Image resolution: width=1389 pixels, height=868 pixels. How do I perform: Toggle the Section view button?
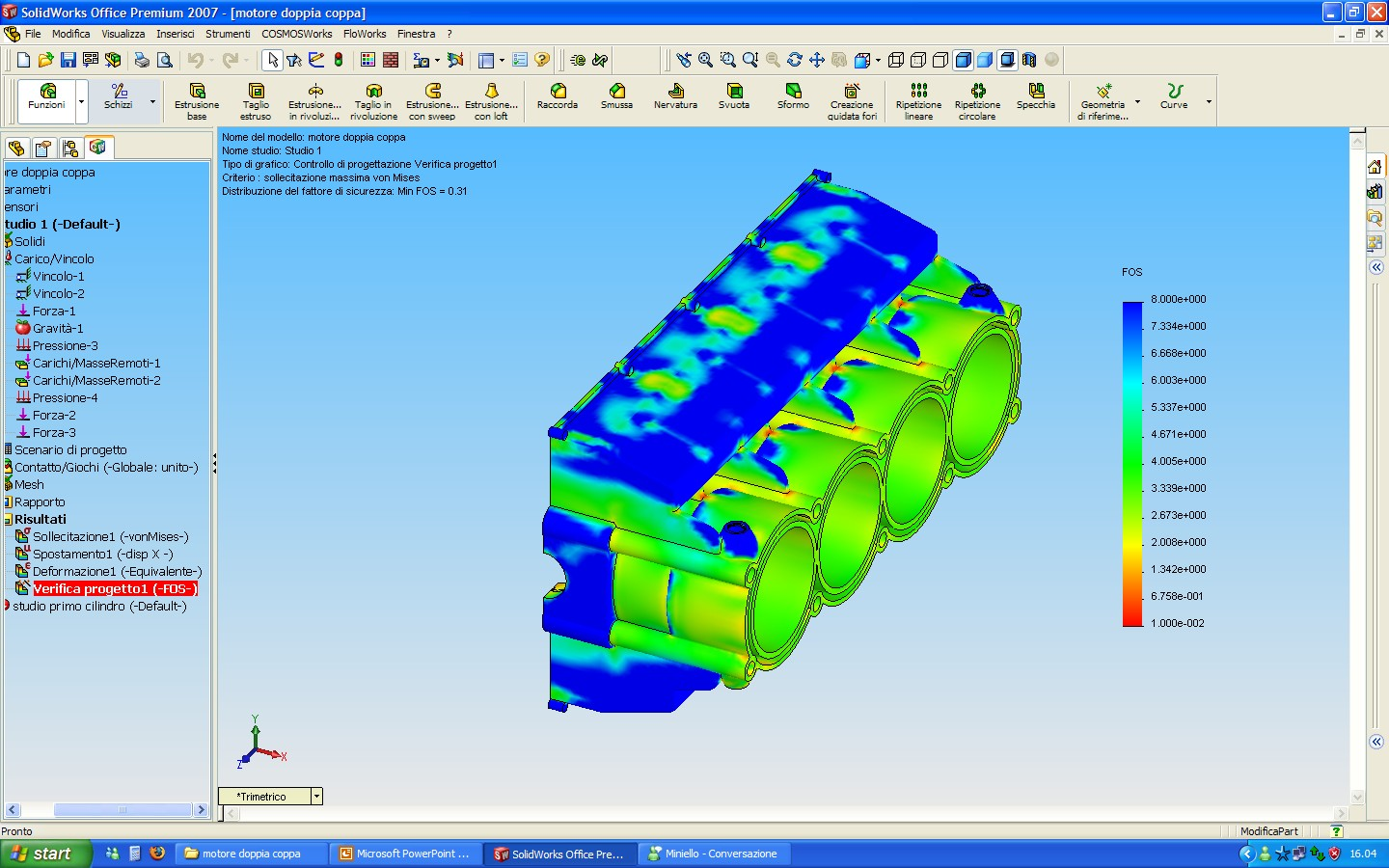[x=1029, y=60]
